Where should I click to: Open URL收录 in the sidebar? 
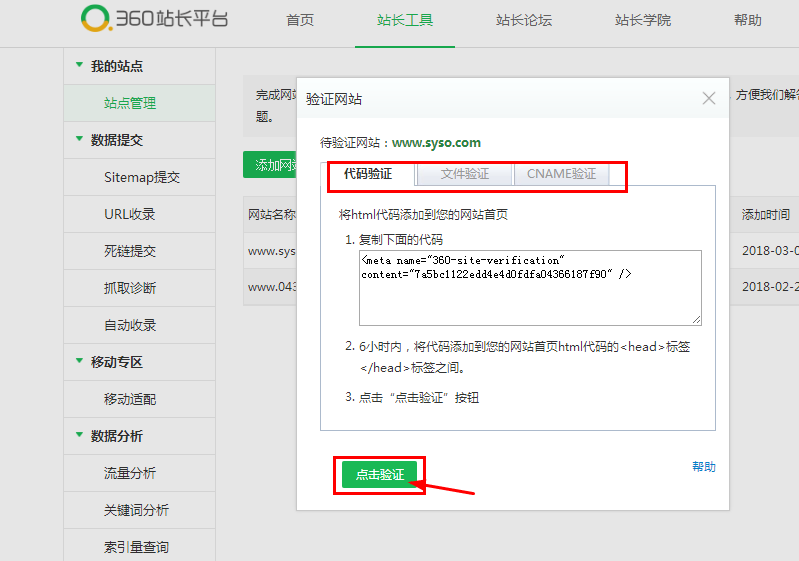(x=129, y=214)
